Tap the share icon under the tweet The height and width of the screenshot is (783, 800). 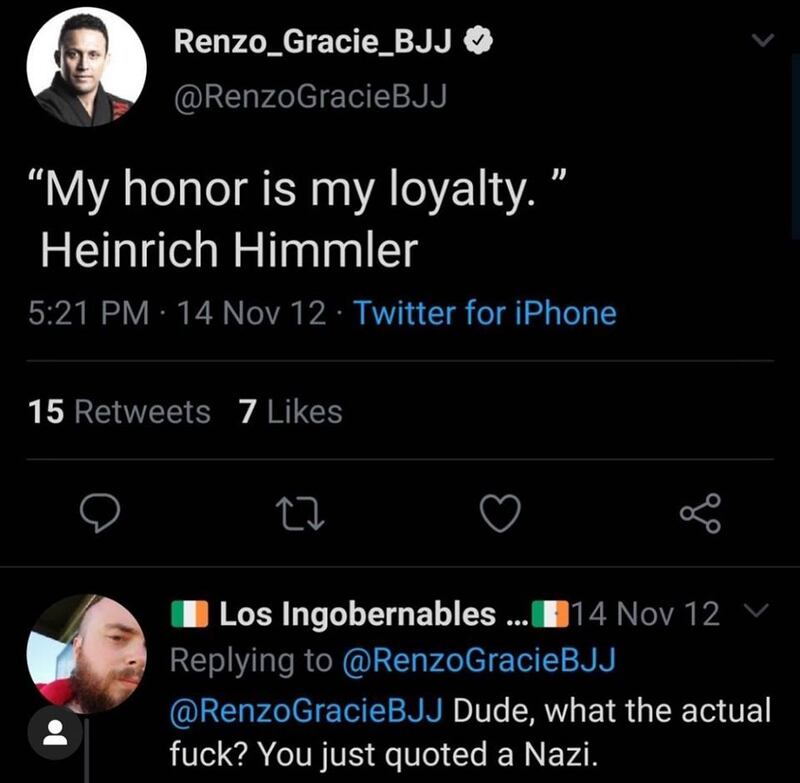click(x=699, y=514)
